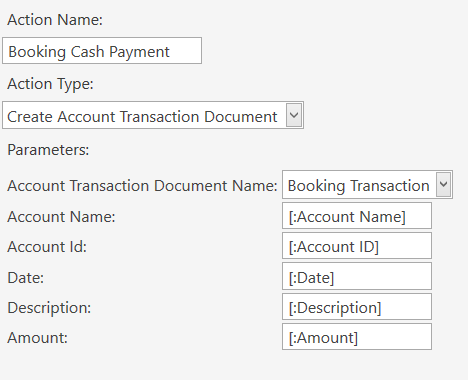Expand the Booking Transaction dropdown arrow

pos(443,184)
